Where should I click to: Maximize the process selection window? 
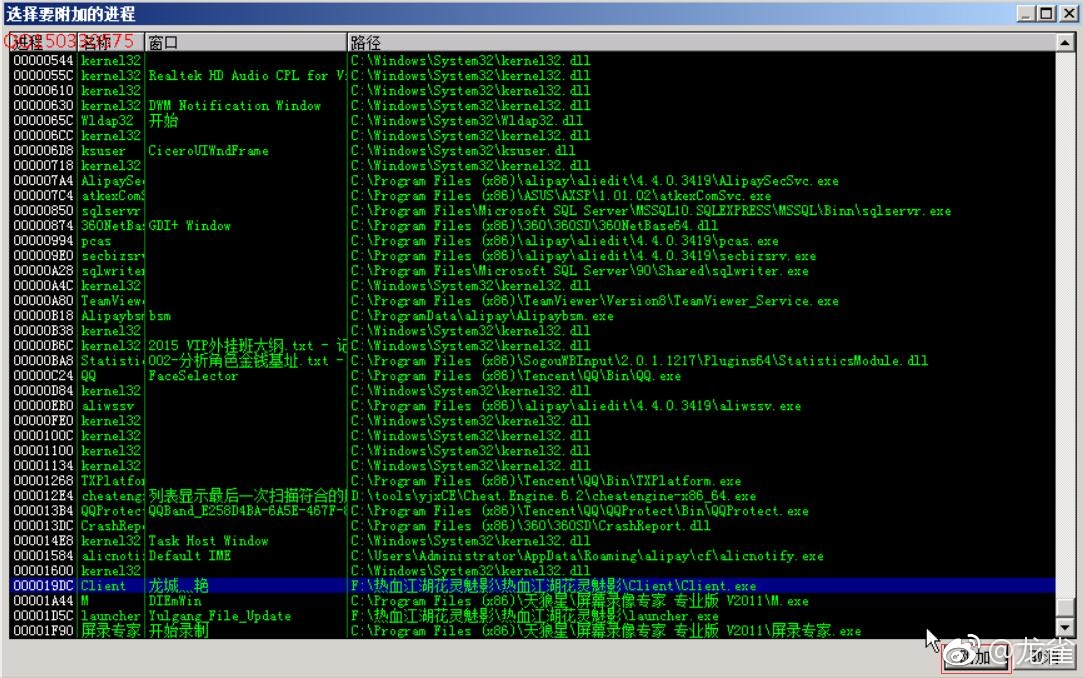1047,13
